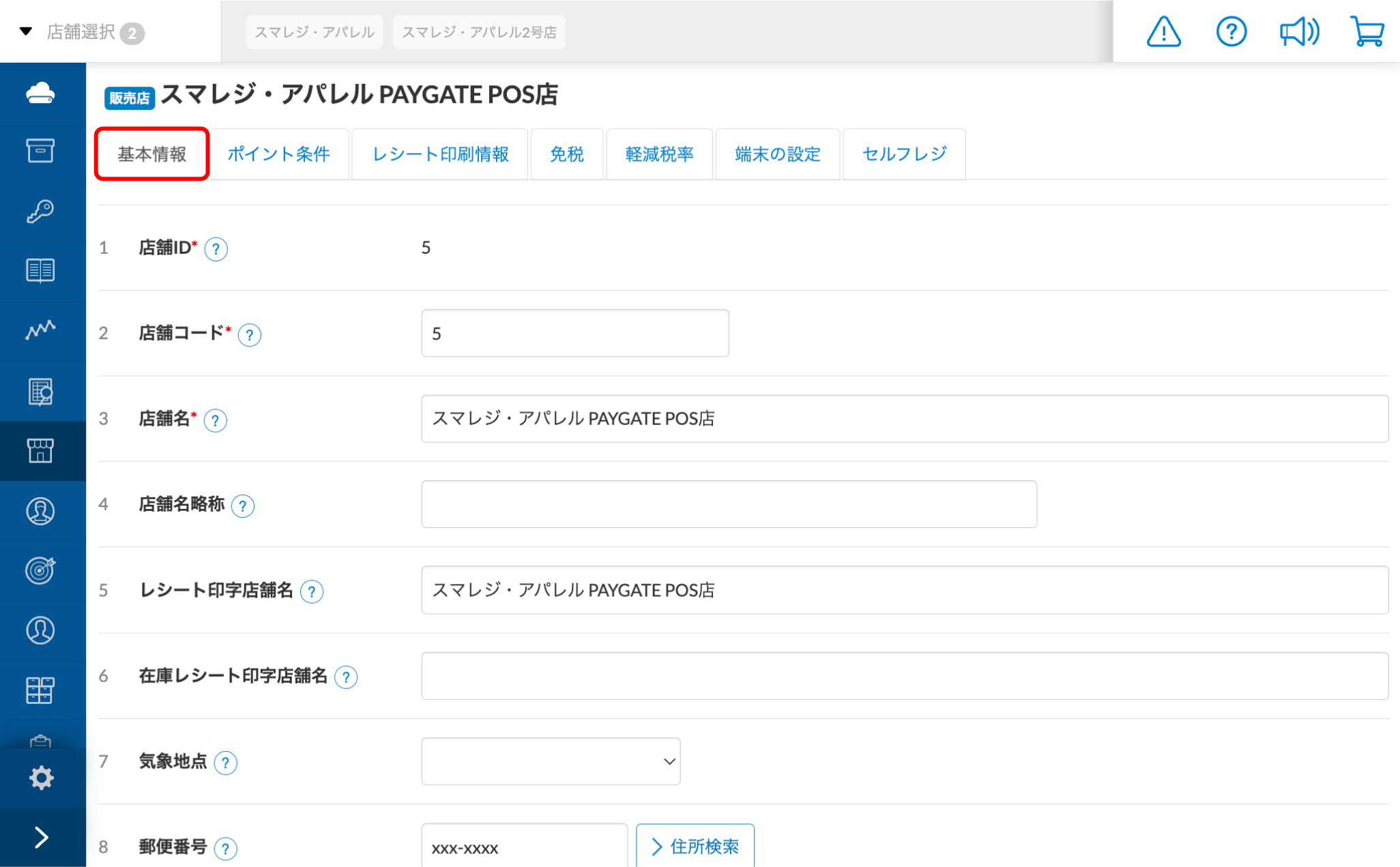Click the warning triangle alert icon
The height and width of the screenshot is (867, 1400).
tap(1163, 31)
